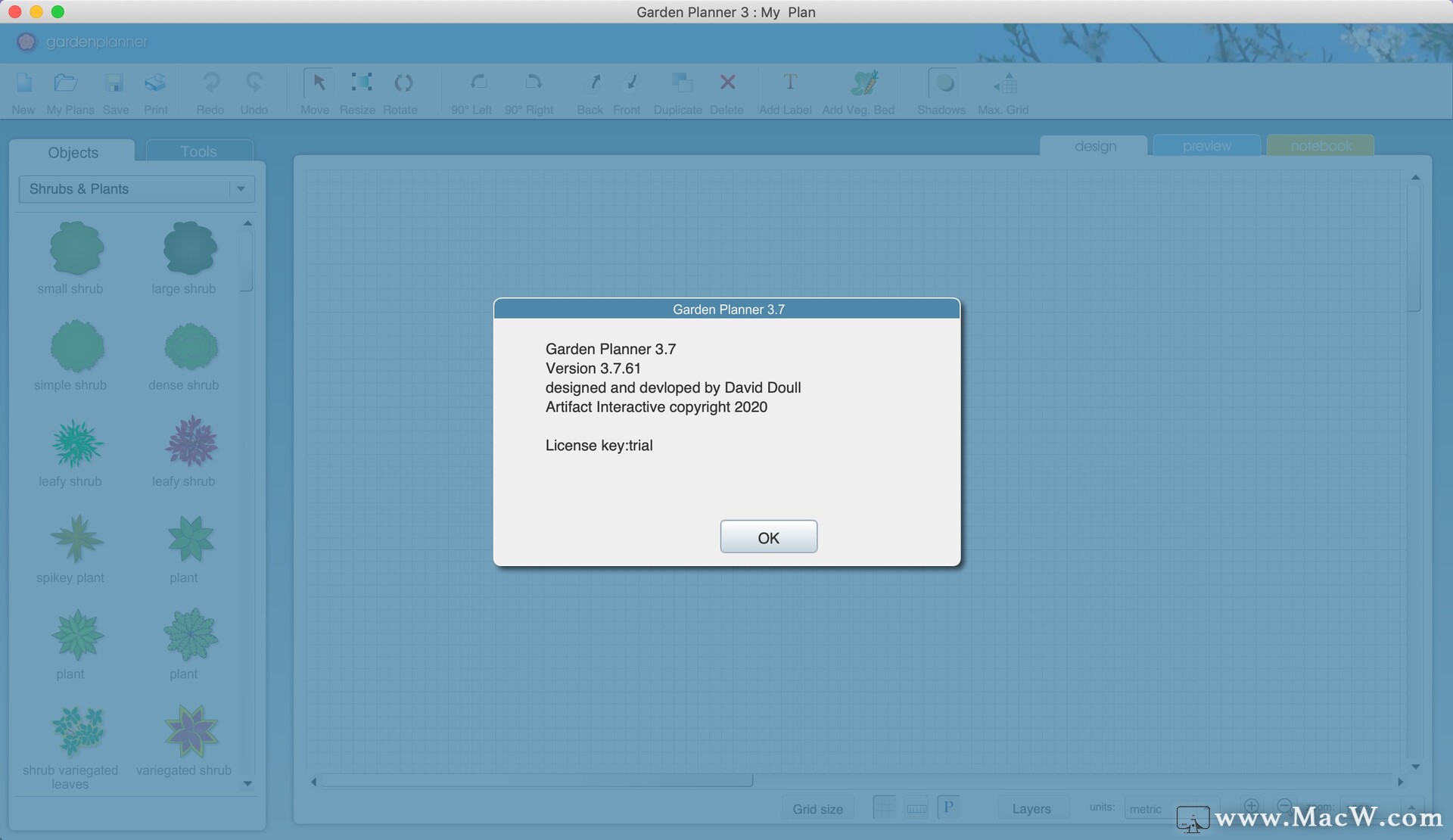Click Add Veg. Bed icon
This screenshot has width=1453, height=840.
[x=863, y=83]
